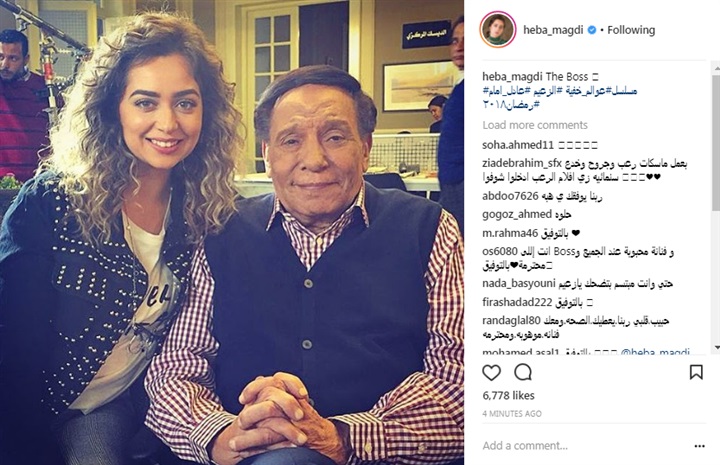Open the @heba_magdi mention in the last comment
The image size is (720, 465).
coord(655,353)
